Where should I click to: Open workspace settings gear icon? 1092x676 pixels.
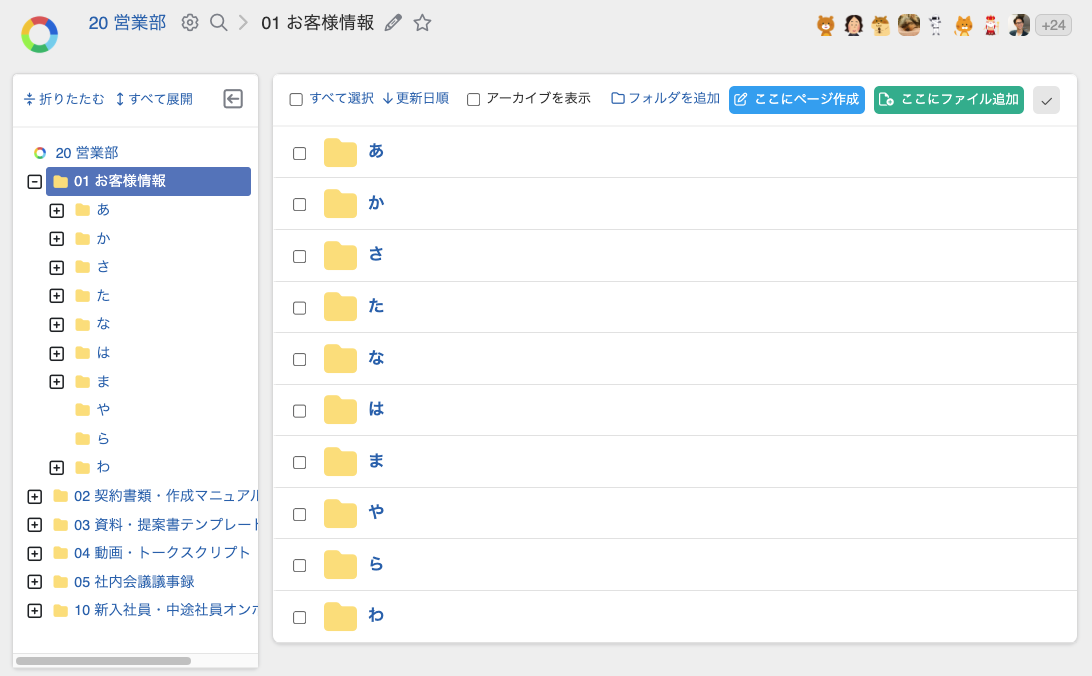tap(190, 23)
